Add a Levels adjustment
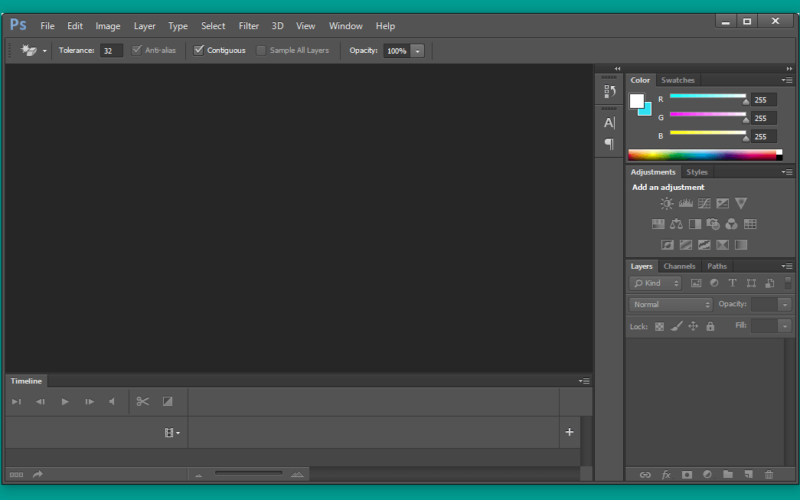 685,204
